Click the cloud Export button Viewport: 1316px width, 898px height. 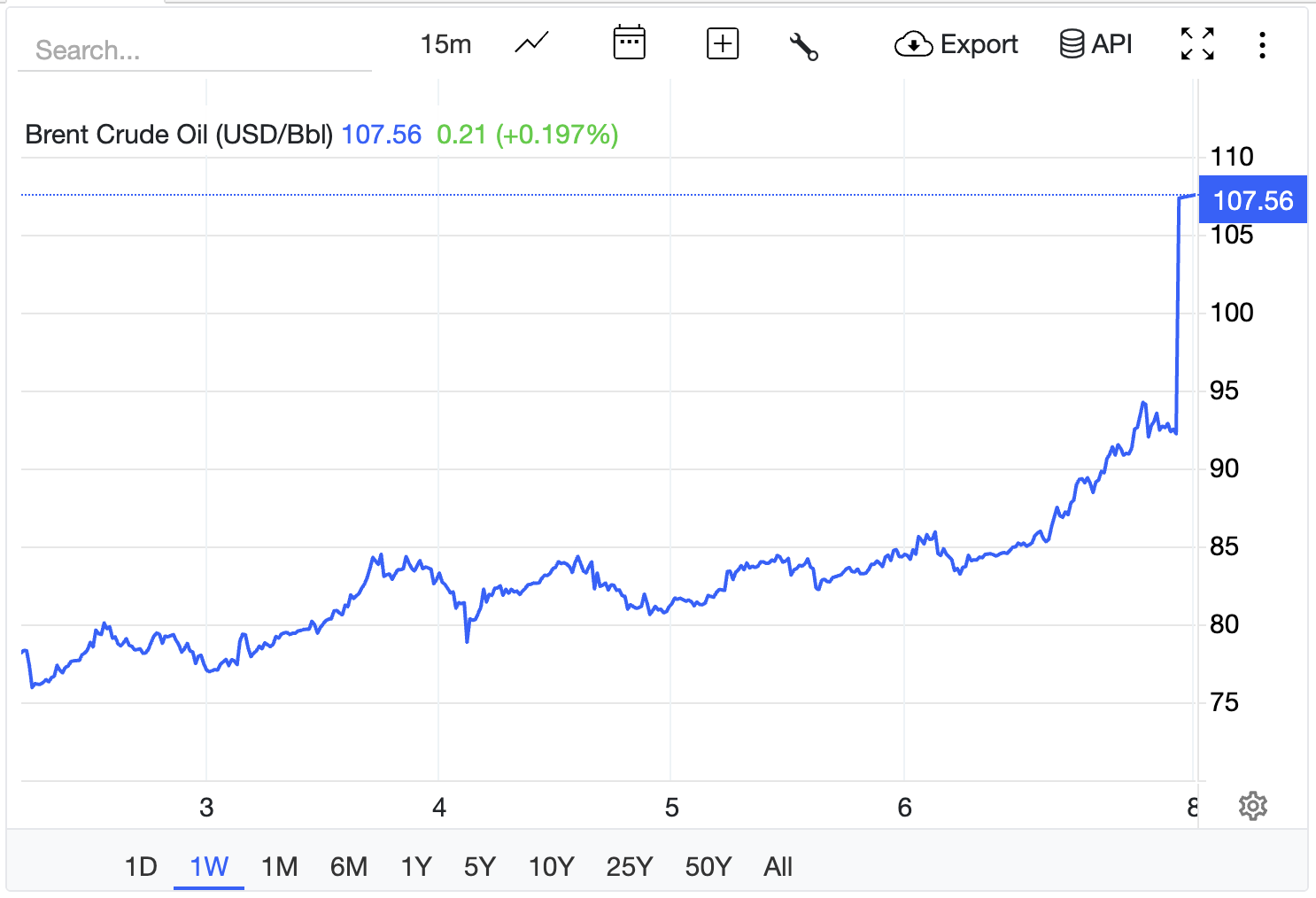click(x=956, y=44)
